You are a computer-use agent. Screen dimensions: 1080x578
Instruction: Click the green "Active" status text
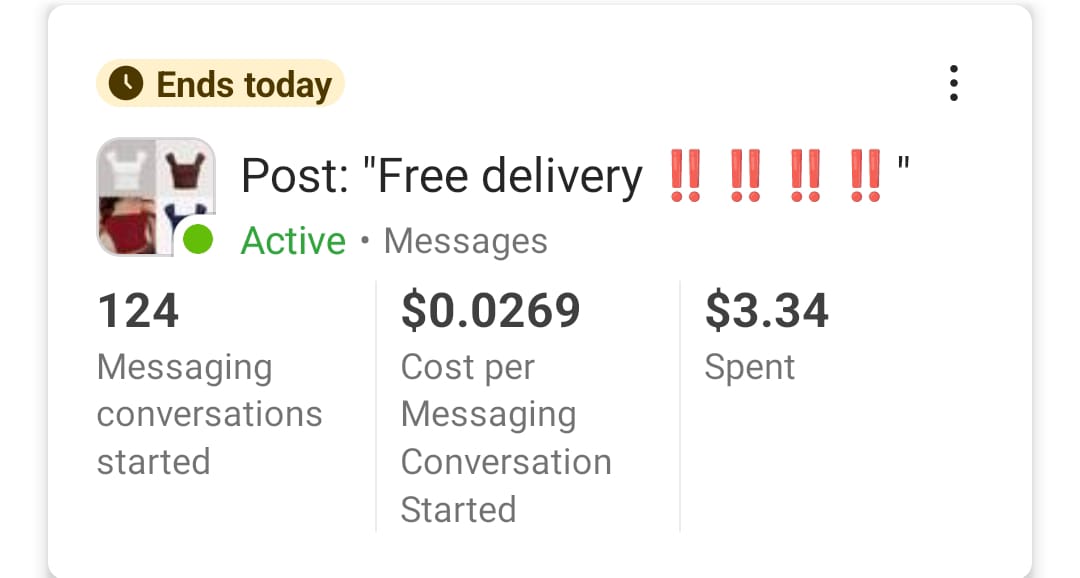click(x=293, y=241)
